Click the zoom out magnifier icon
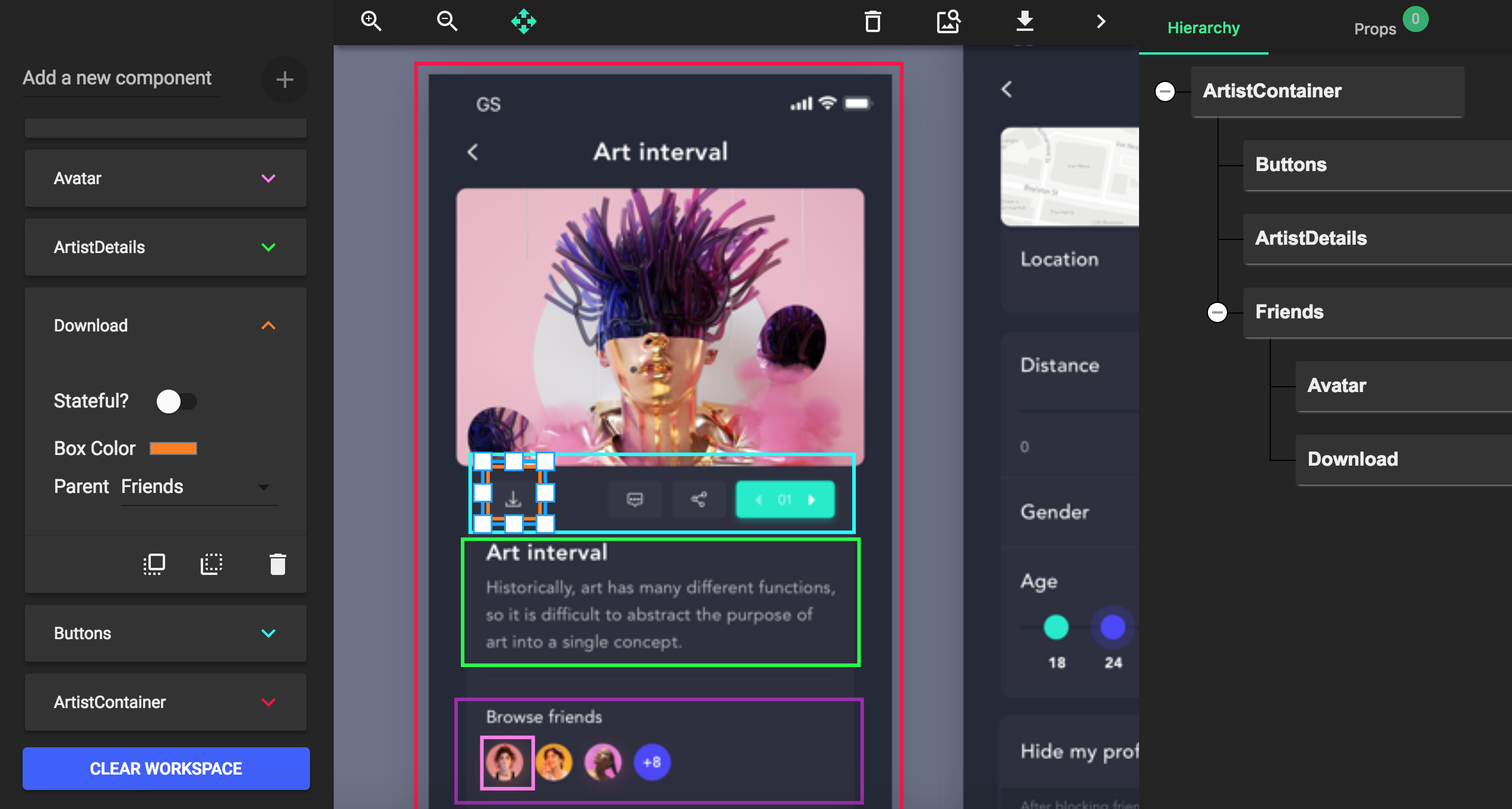Image resolution: width=1512 pixels, height=809 pixels. point(447,21)
